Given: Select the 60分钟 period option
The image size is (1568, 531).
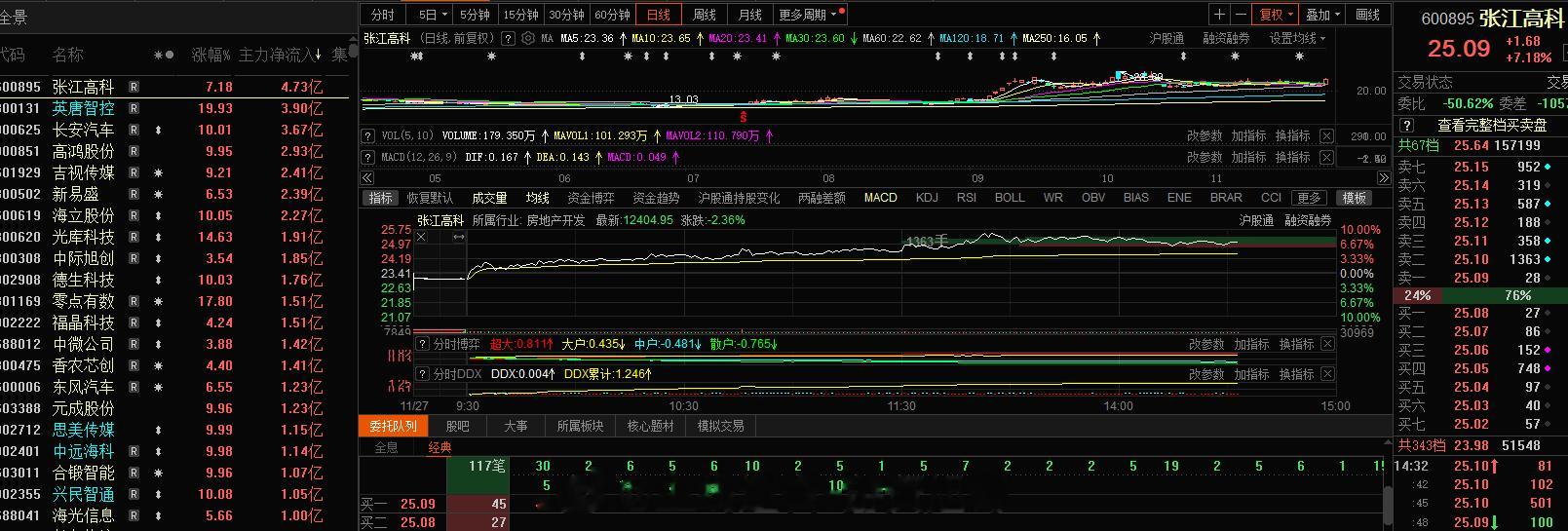Looking at the screenshot, I should [612, 15].
